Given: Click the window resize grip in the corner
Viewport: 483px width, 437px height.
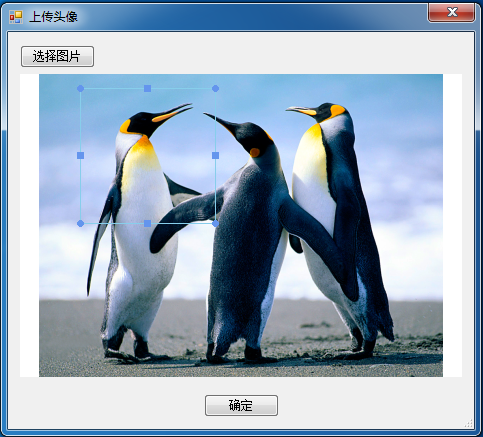Looking at the screenshot, I should [x=468, y=423].
